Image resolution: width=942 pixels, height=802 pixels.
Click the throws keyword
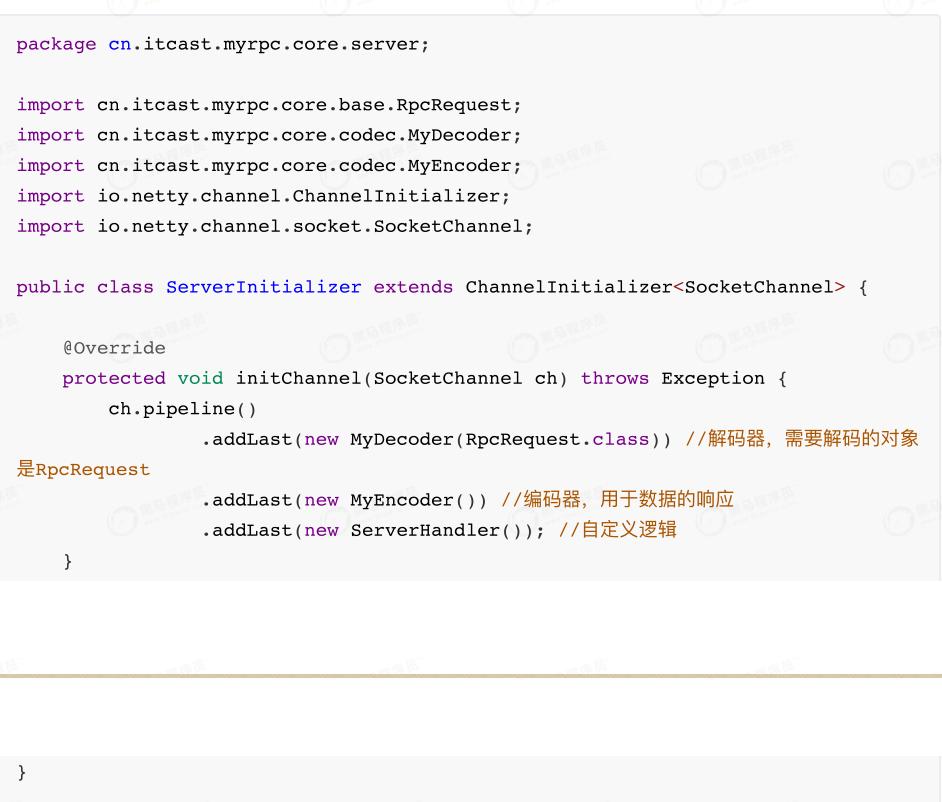point(615,378)
